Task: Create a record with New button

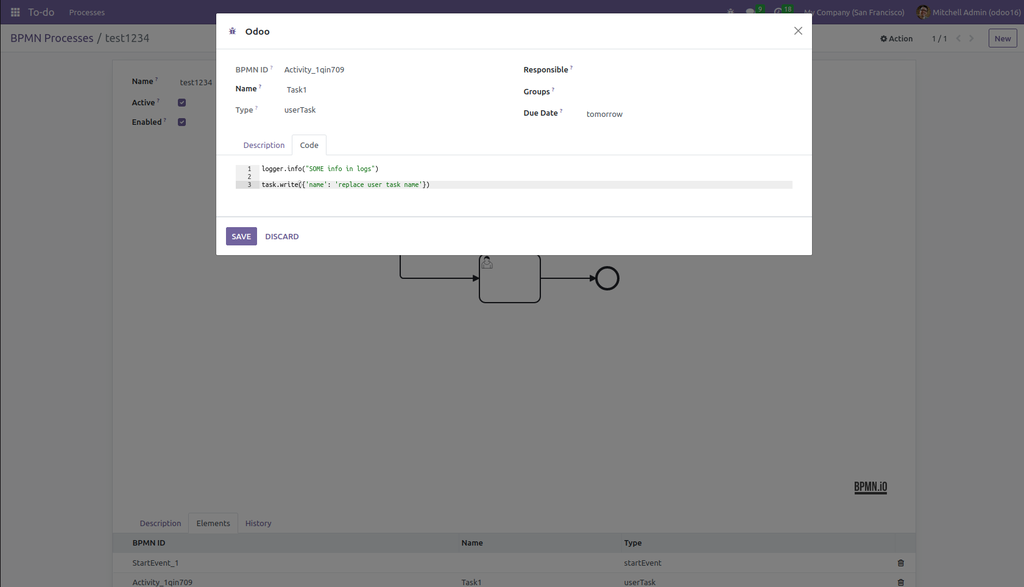Action: (1002, 39)
